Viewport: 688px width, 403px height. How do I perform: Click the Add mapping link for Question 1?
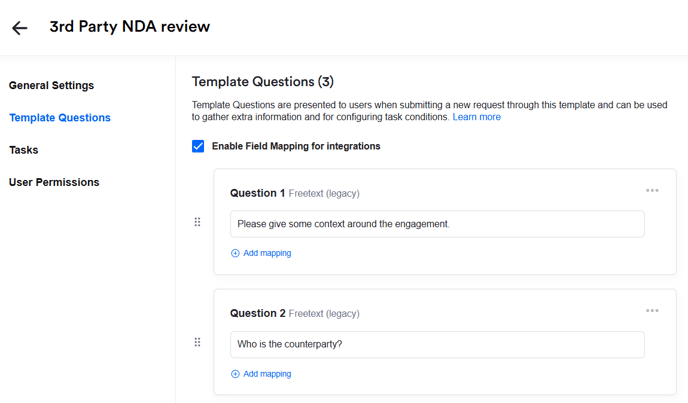[267, 253]
